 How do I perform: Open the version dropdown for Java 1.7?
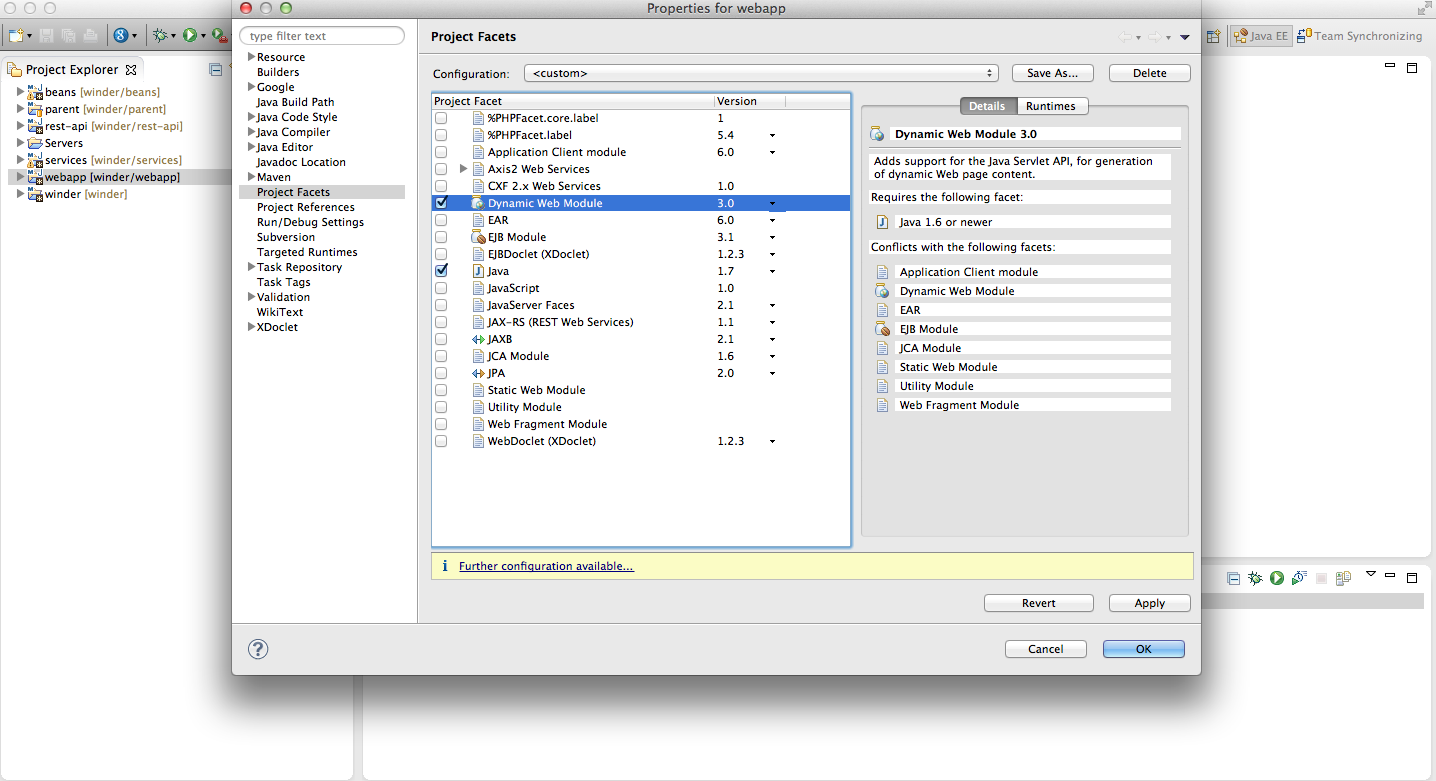pyautogui.click(x=771, y=270)
